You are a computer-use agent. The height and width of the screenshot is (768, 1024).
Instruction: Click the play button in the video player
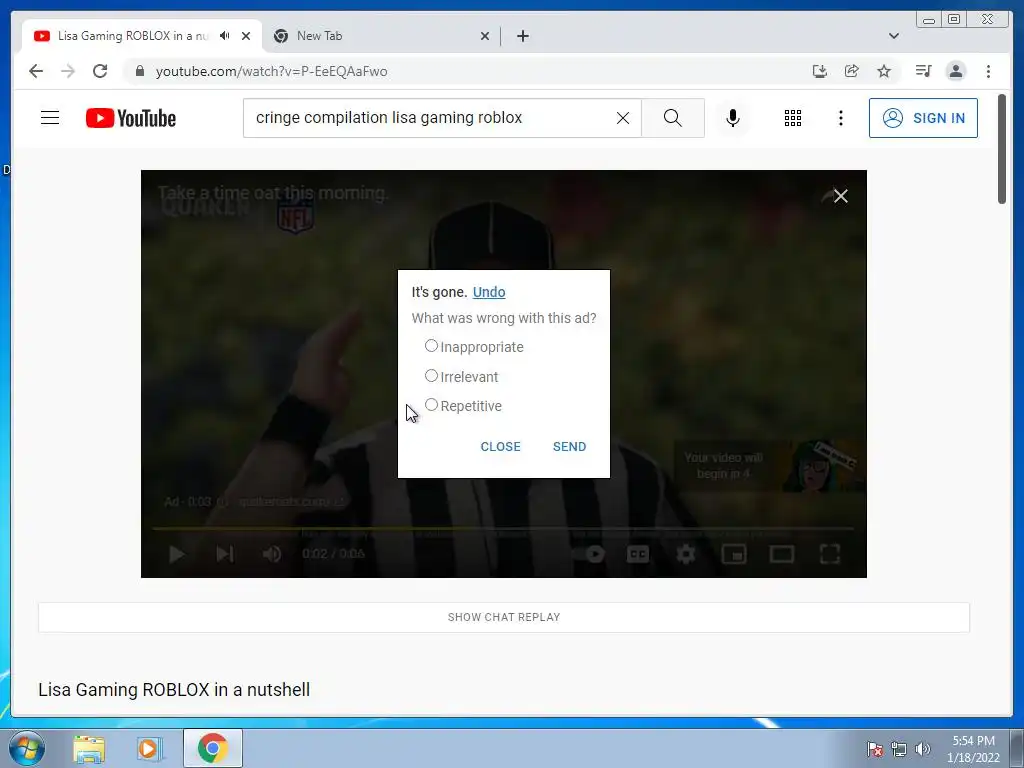(176, 554)
